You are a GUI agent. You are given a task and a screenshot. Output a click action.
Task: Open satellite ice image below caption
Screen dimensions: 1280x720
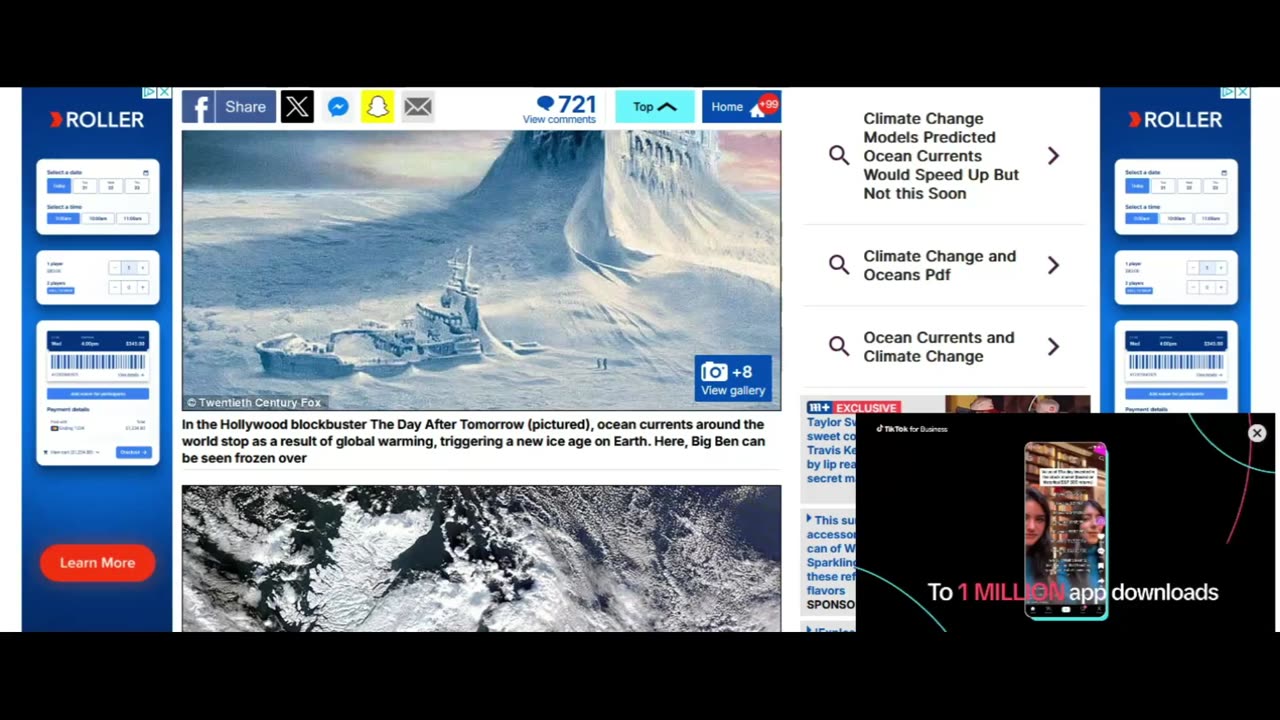point(481,558)
